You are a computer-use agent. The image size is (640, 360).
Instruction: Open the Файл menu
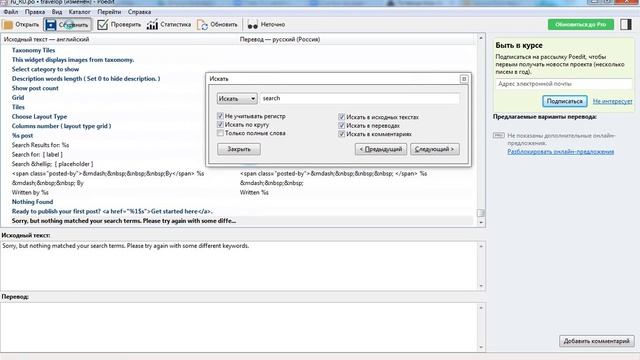click(x=11, y=12)
